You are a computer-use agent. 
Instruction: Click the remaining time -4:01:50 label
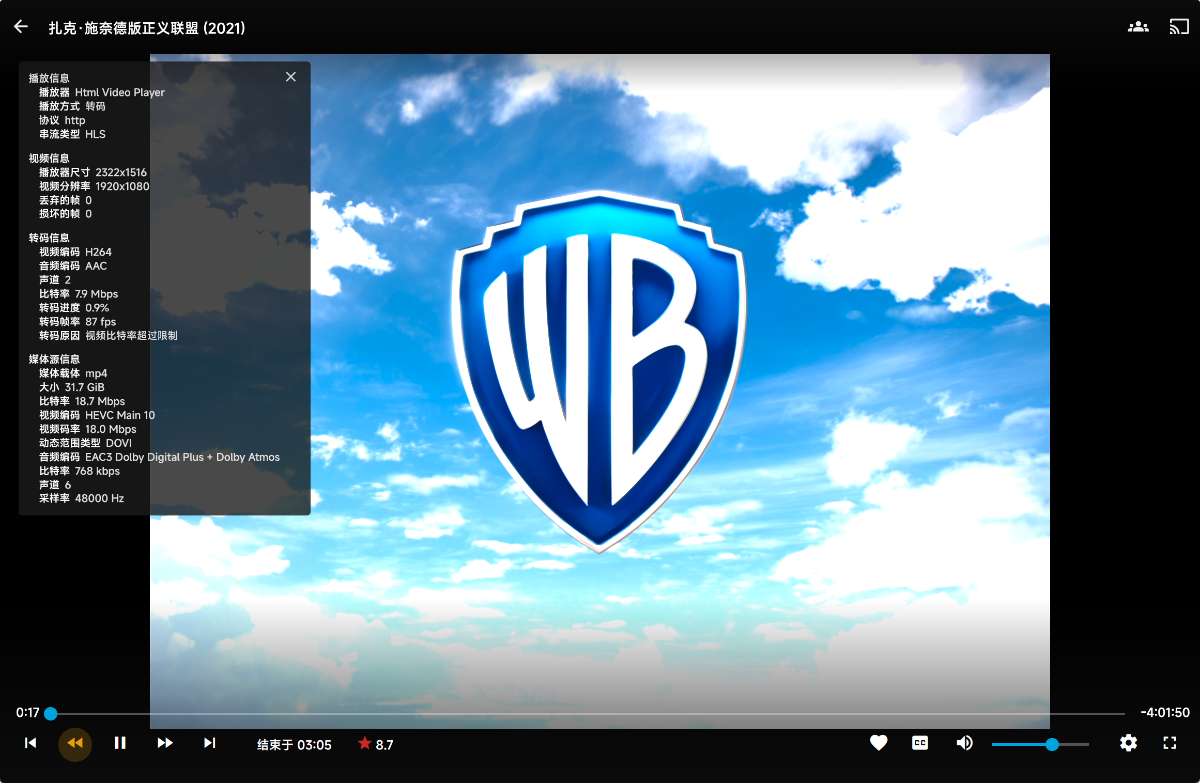1164,713
